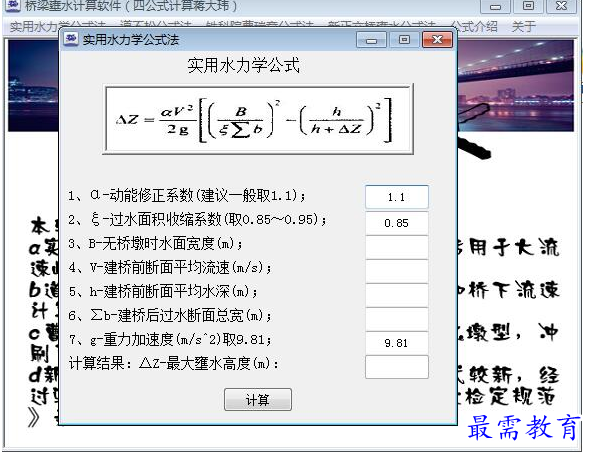The image size is (589, 459).
Task: Focus the α动能修正系数 input showing 1.1
Action: point(396,197)
